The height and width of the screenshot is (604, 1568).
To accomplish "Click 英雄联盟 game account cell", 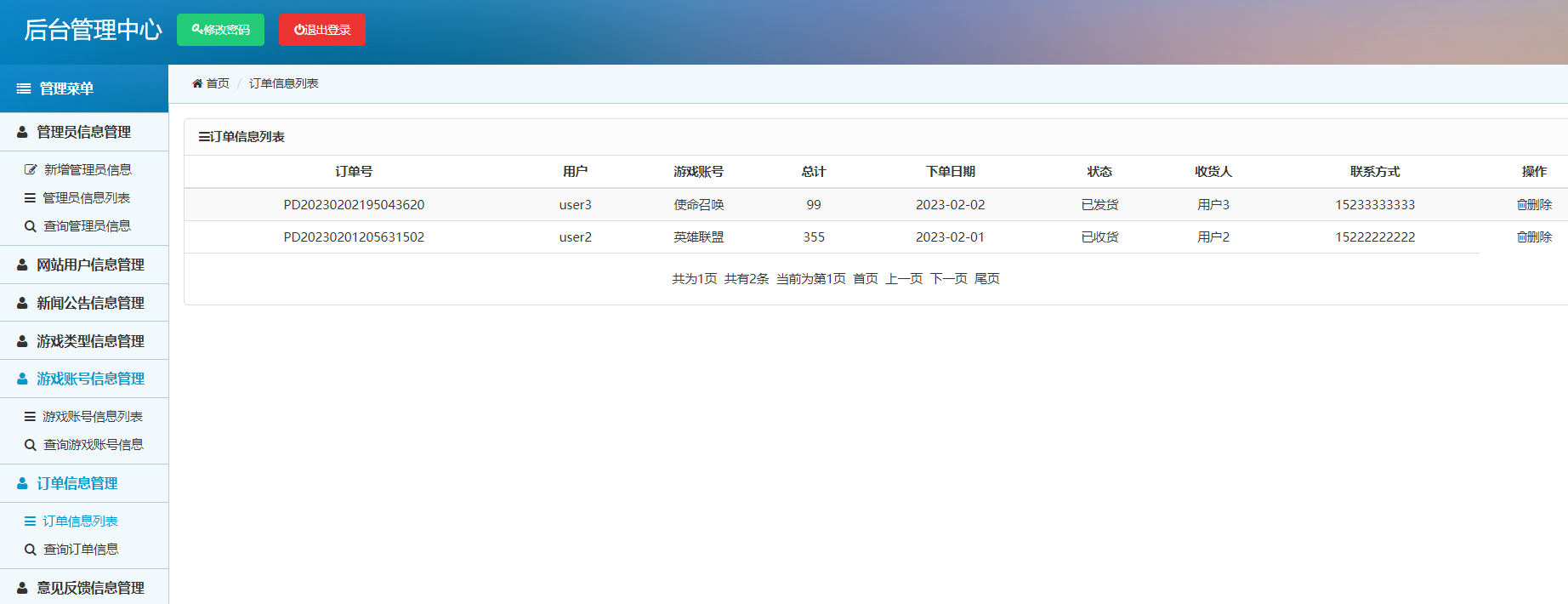I will 698,236.
